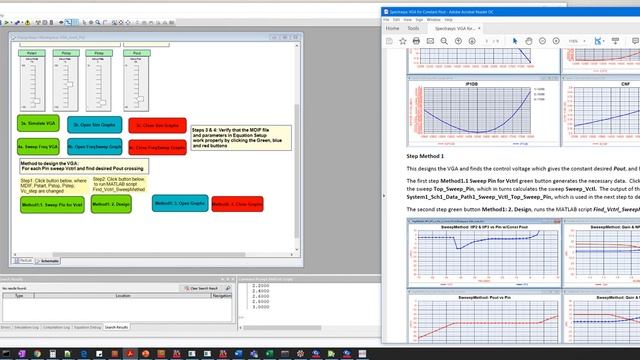The height and width of the screenshot is (360, 640).
Task: Click the comment bubble icon in Acrobat
Action: 635,41
